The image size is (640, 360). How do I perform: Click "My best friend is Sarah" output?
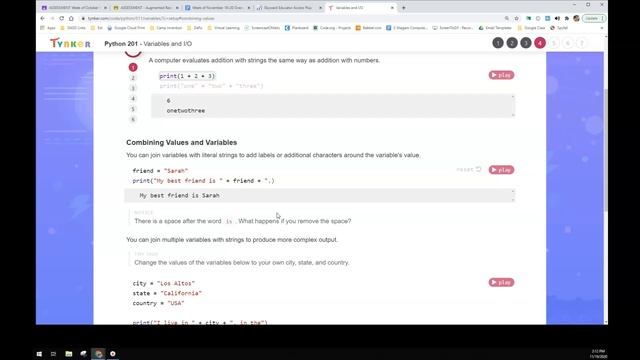click(x=180, y=196)
